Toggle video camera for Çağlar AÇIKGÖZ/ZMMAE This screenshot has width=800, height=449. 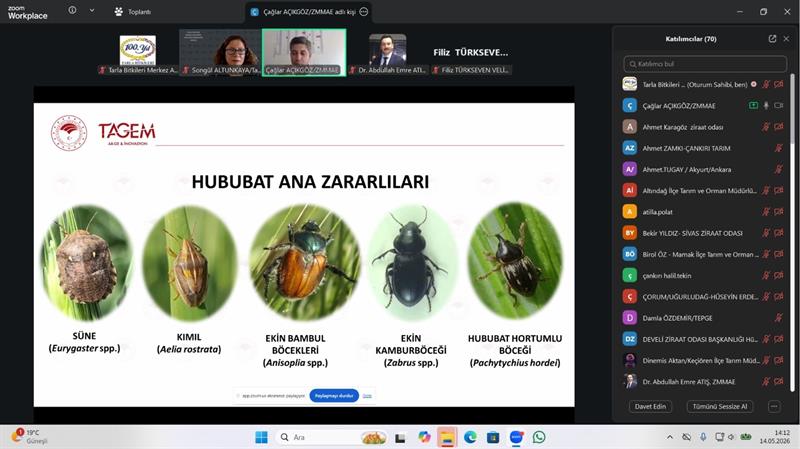point(779,105)
